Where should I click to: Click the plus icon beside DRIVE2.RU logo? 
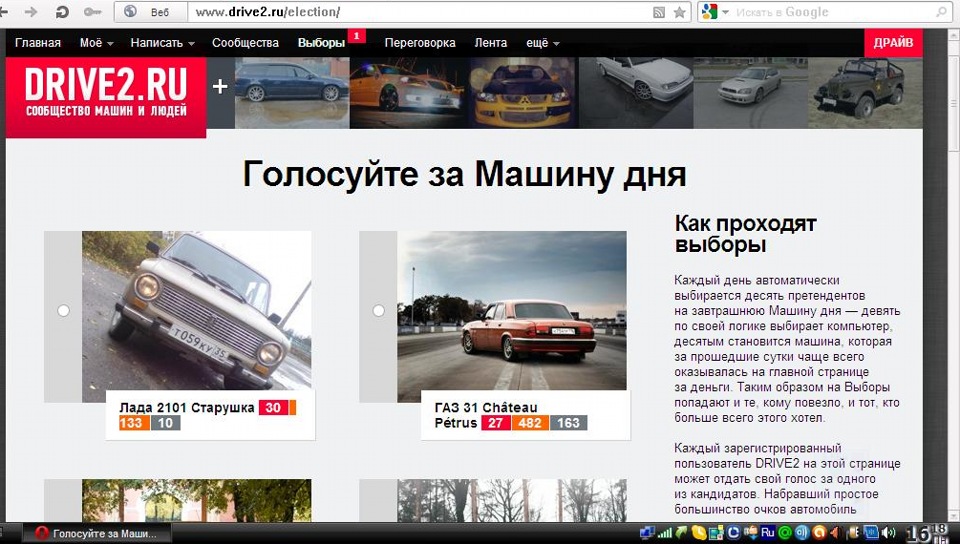(220, 87)
